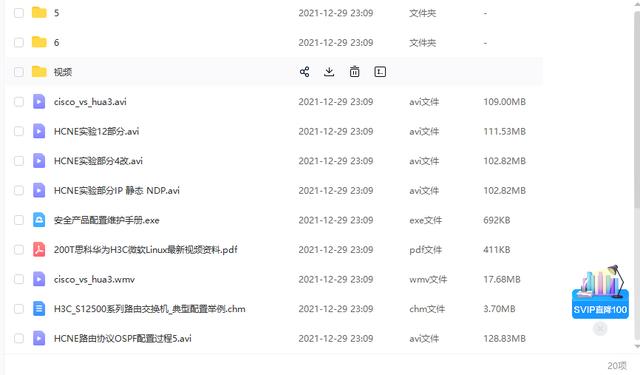Open folder icon named 5
640x375 pixels.
[x=39, y=13]
